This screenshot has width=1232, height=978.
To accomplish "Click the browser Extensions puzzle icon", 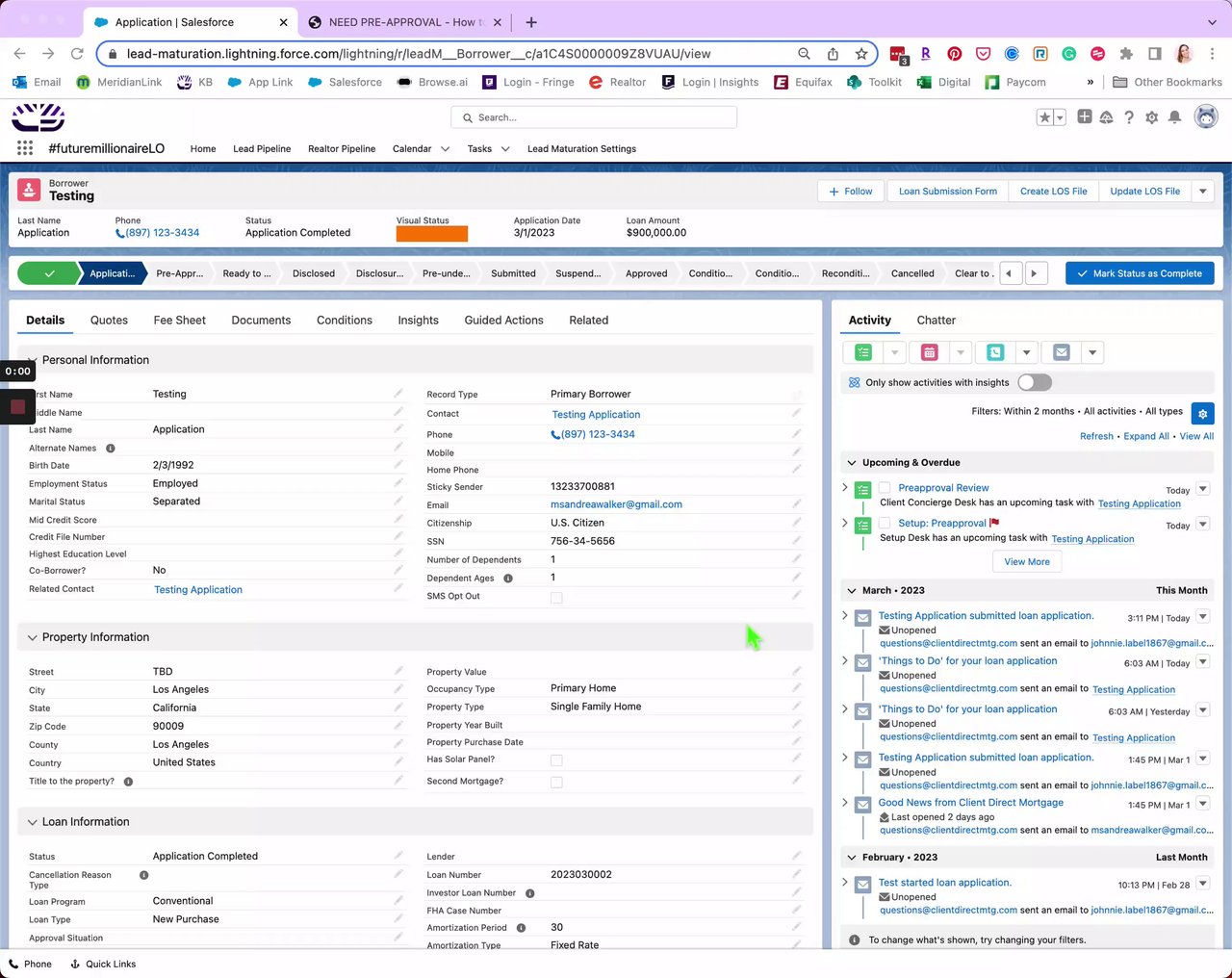I will tap(1126, 54).
